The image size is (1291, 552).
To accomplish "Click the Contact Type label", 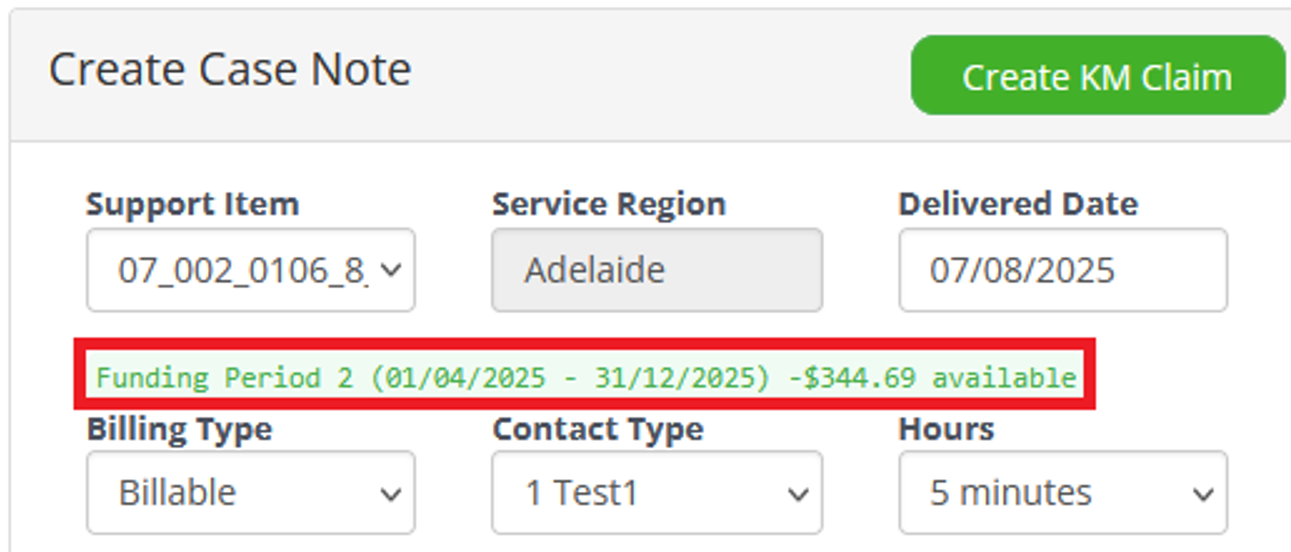I will [597, 429].
